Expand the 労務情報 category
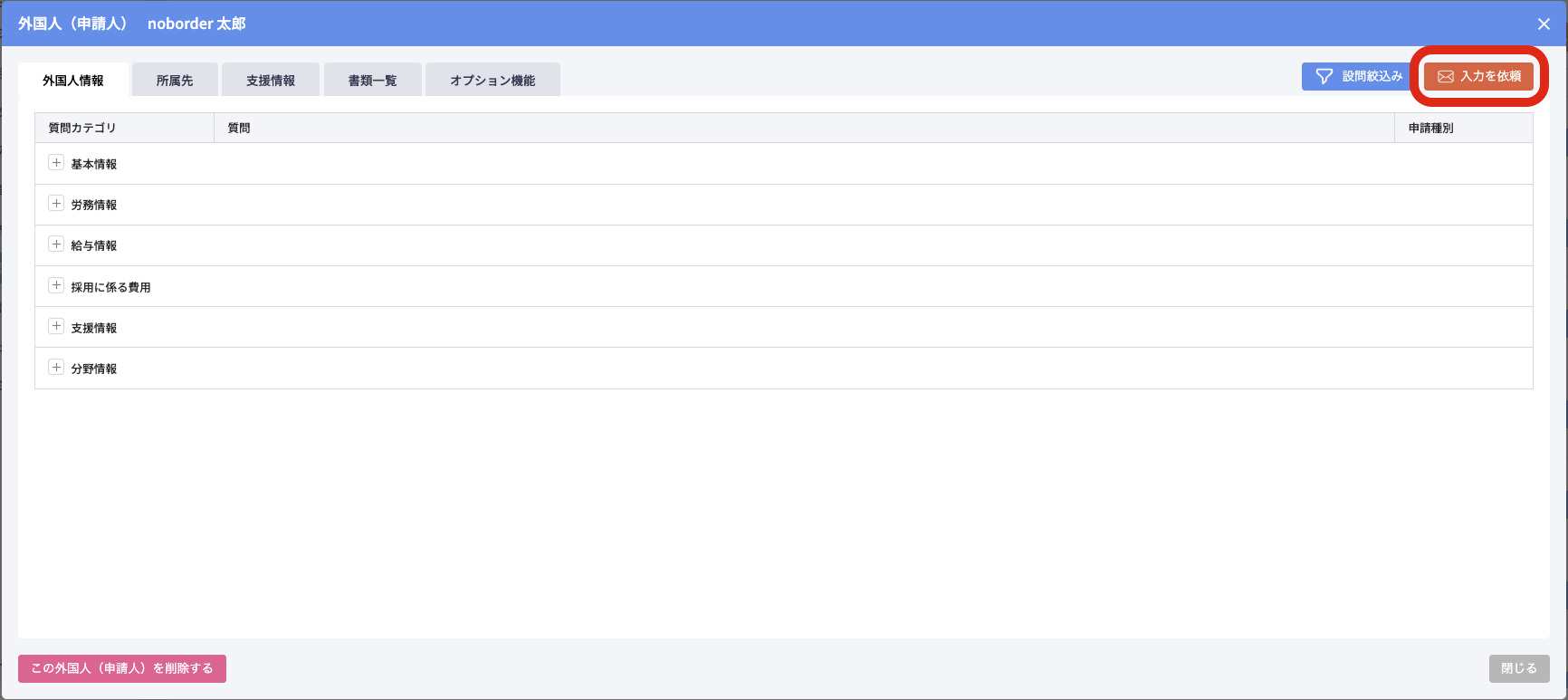Image resolution: width=1568 pixels, height=700 pixels. [56, 204]
